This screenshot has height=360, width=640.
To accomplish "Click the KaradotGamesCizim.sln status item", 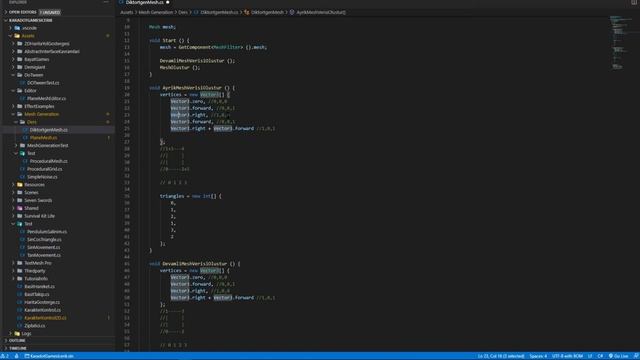I will 49,356.
